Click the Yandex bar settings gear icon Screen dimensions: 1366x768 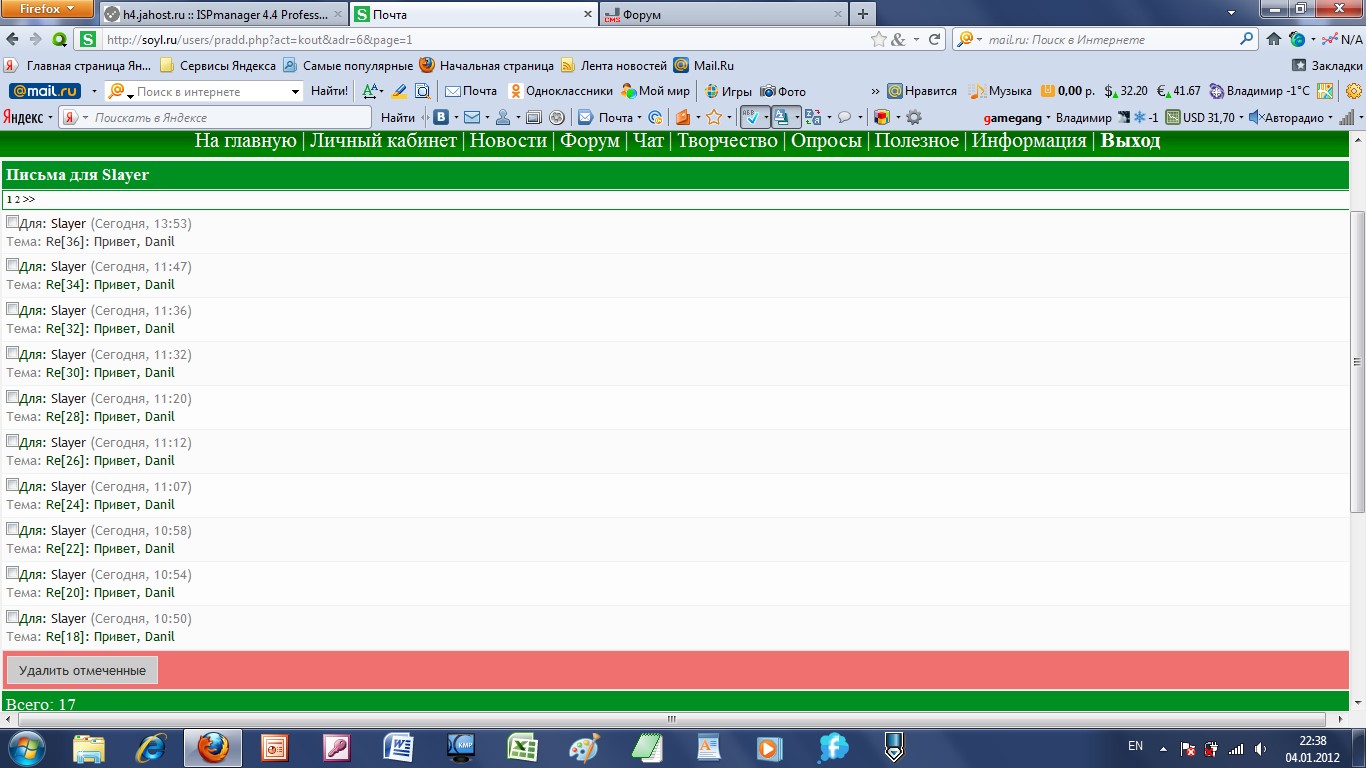point(914,117)
